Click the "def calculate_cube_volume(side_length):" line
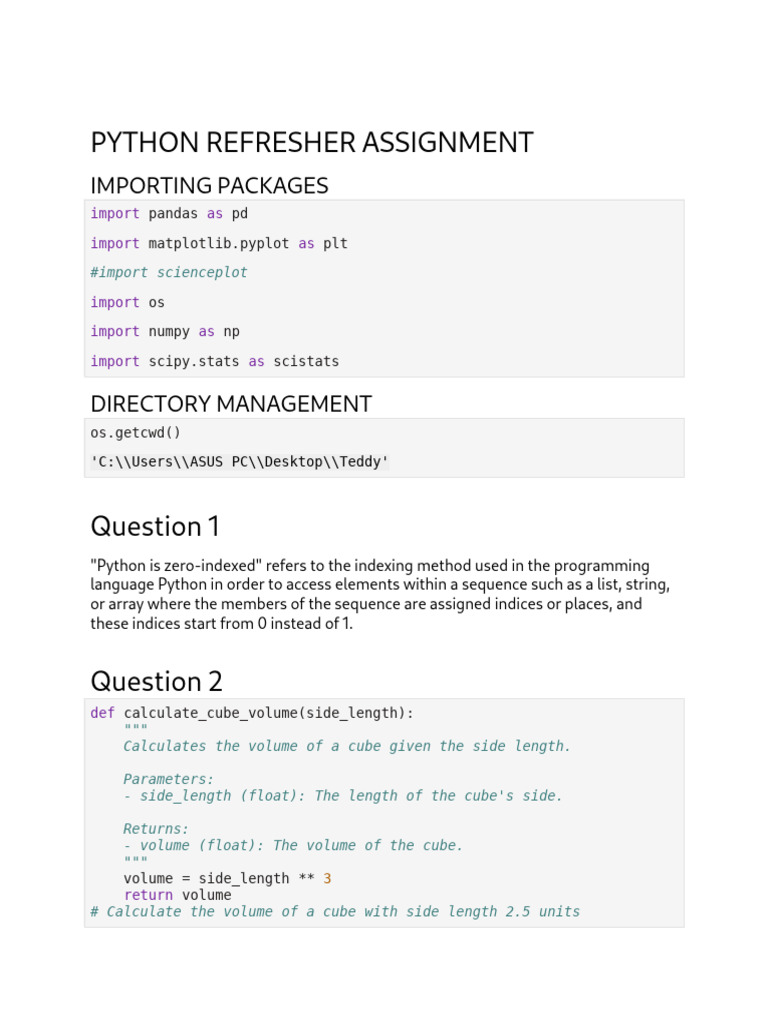Viewport: 768px width, 1024px height. point(252,713)
